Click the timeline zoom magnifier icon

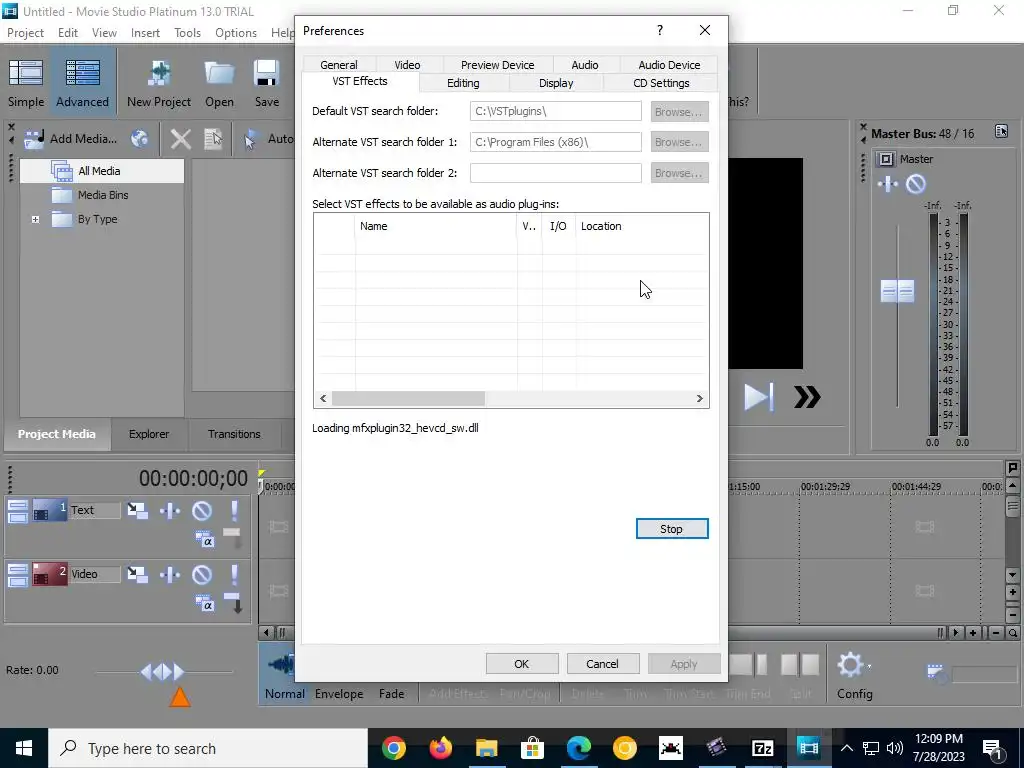pyautogui.click(x=1012, y=632)
